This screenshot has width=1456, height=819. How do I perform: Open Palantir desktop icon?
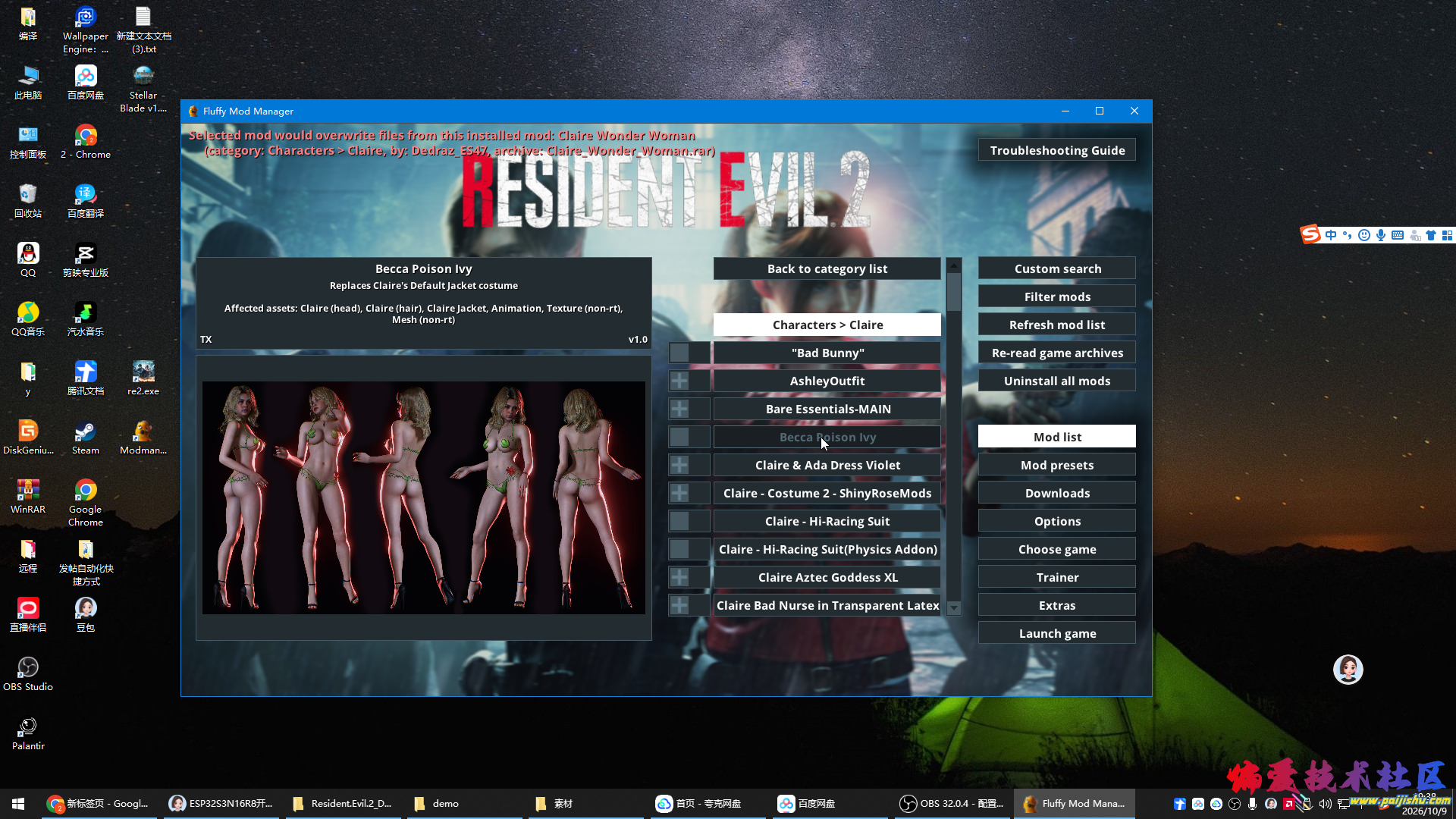28,734
